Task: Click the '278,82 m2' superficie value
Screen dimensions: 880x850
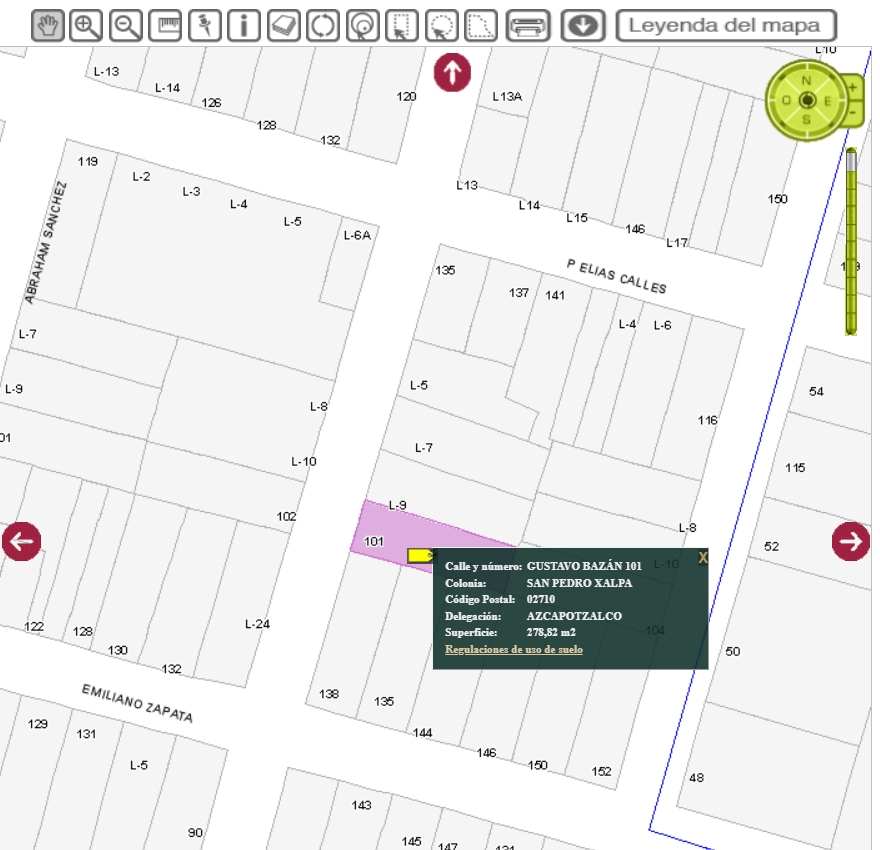Action: click(x=551, y=632)
